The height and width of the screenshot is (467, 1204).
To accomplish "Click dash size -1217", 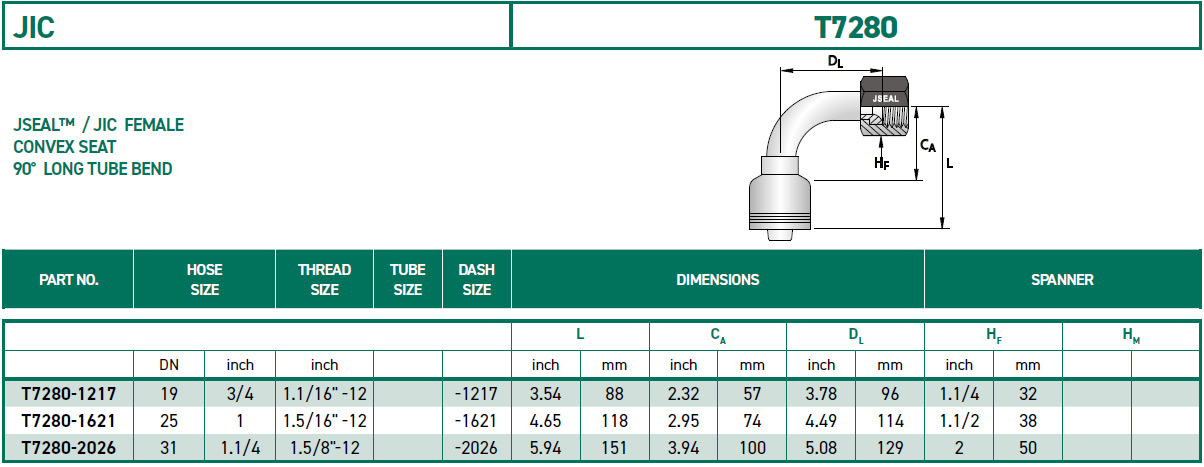I will tap(476, 394).
